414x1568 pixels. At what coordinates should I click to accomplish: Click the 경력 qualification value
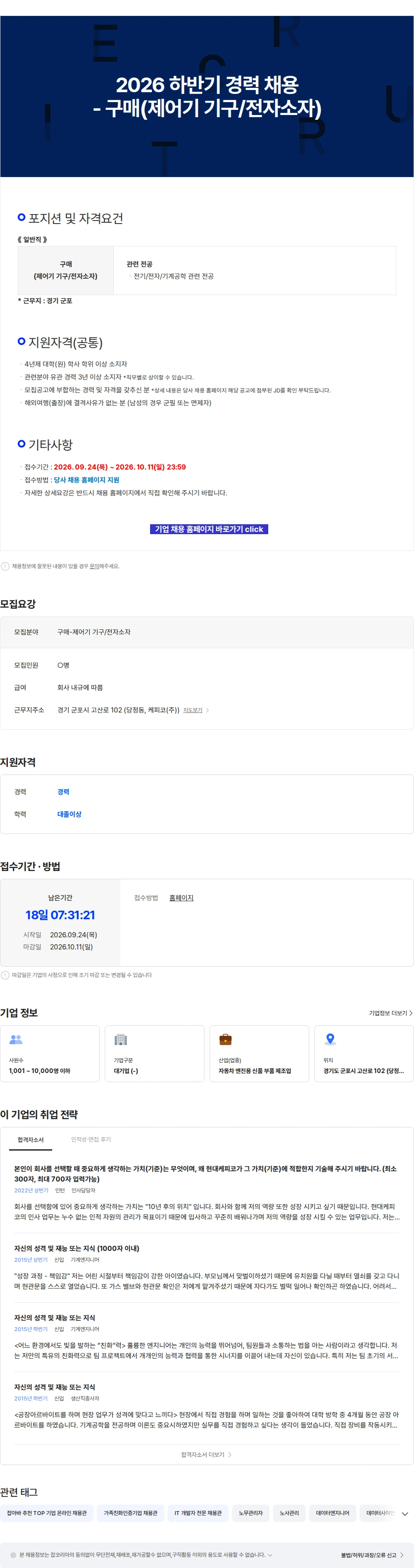(63, 792)
